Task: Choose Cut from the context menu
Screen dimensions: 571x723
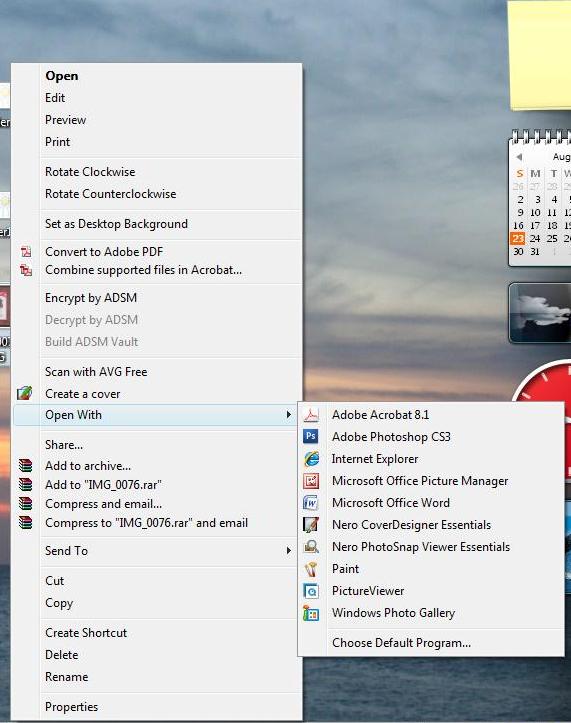Action: pyautogui.click(x=54, y=581)
